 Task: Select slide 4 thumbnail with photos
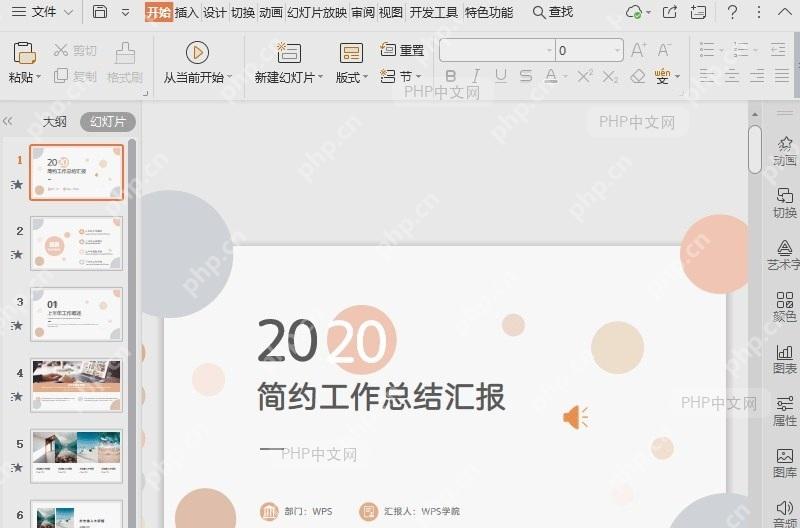tap(77, 385)
